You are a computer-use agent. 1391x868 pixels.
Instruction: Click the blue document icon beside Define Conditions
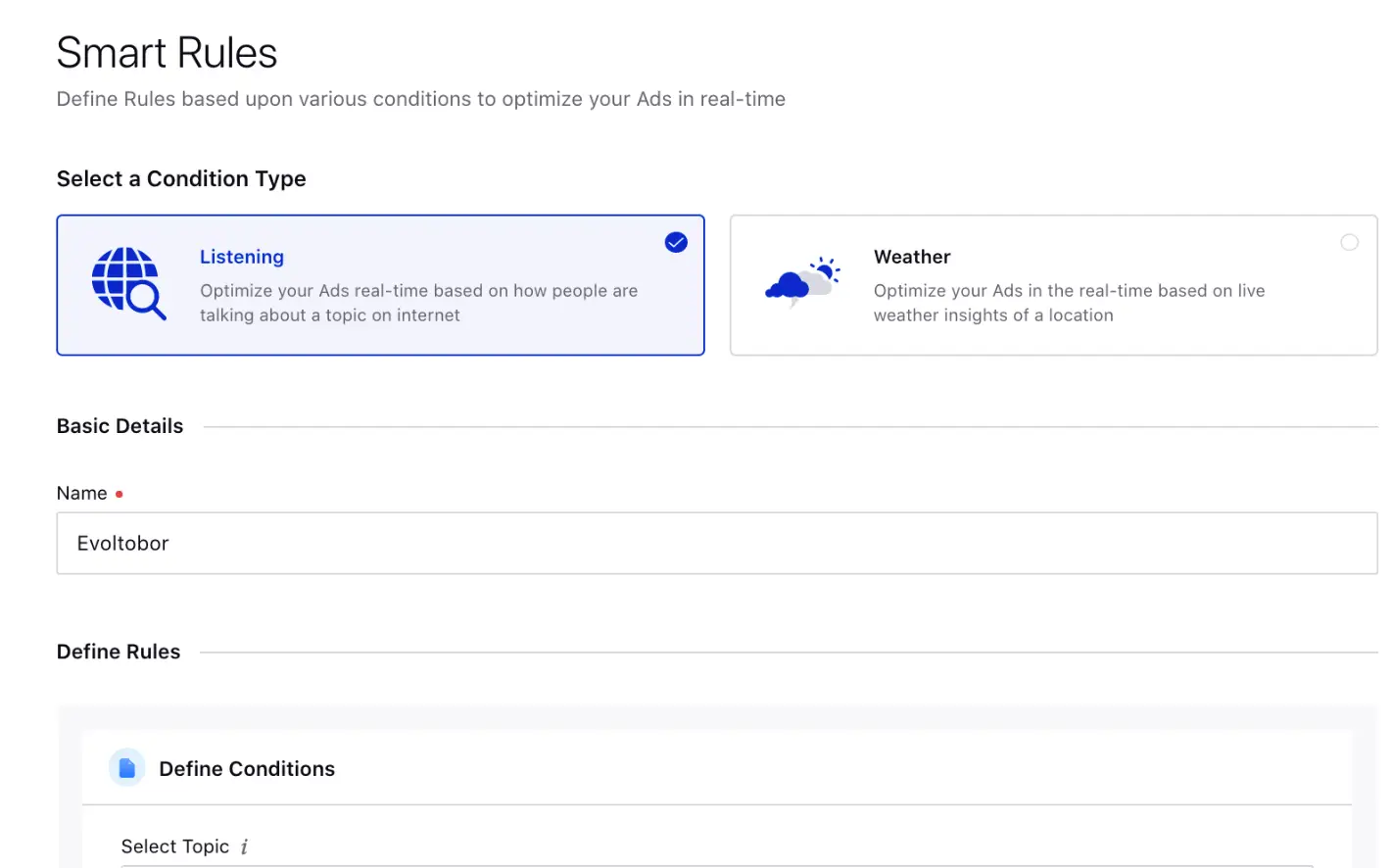(x=126, y=768)
